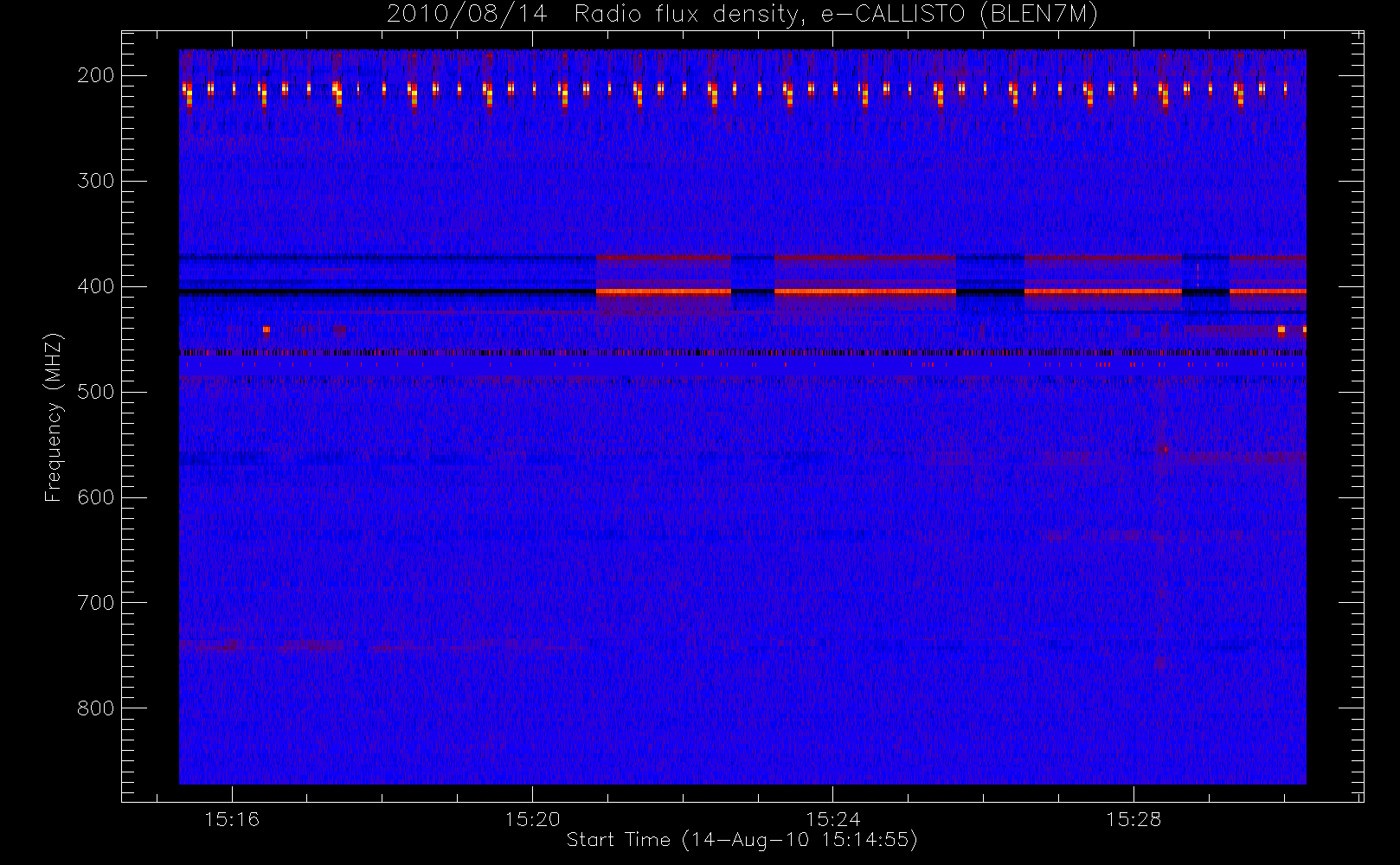
Task: Click the 15:28 time tick label
Action: coord(1133,819)
